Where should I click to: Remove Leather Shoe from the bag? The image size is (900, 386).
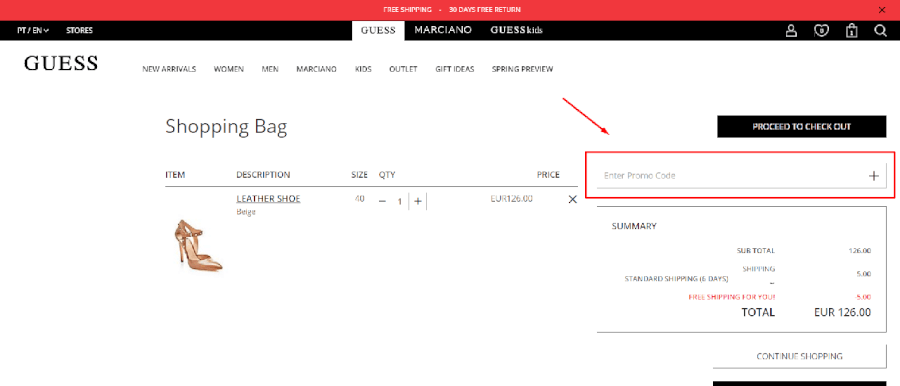click(x=572, y=200)
